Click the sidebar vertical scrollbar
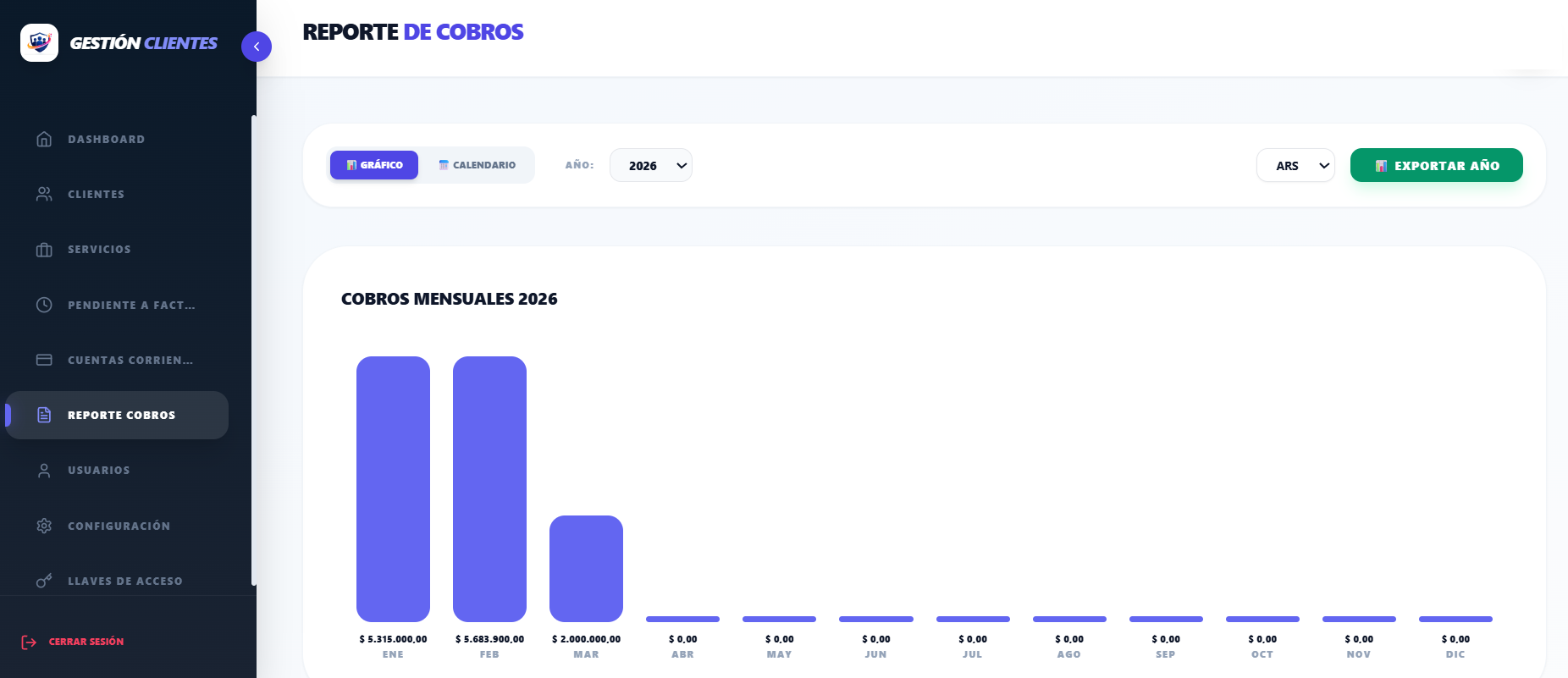Image resolution: width=1568 pixels, height=678 pixels. click(x=253, y=350)
